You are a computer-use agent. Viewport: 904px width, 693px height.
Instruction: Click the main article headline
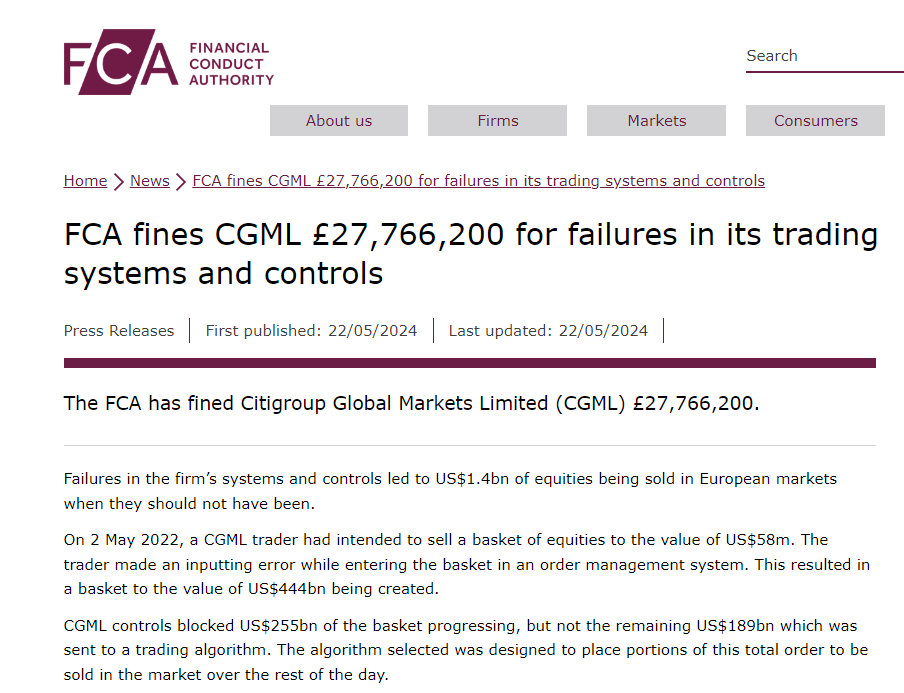(x=470, y=254)
